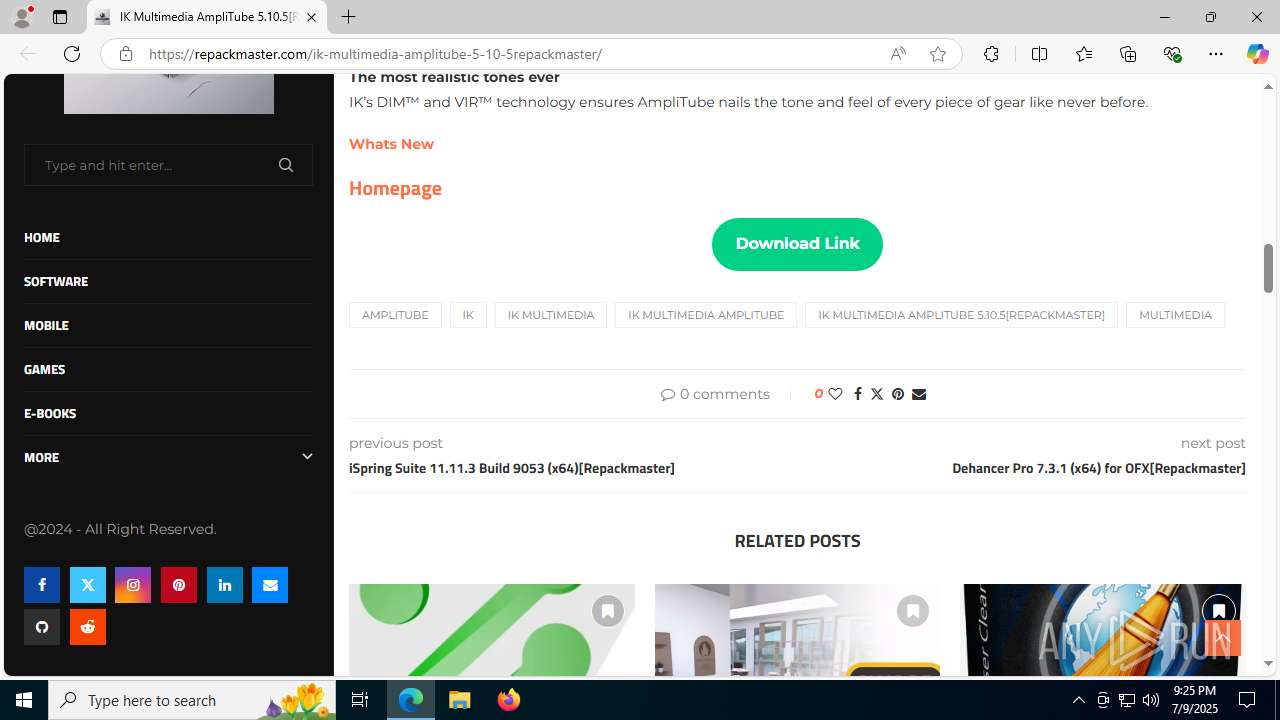Open Read aloud in address bar
This screenshot has height=720, width=1280.
click(898, 54)
